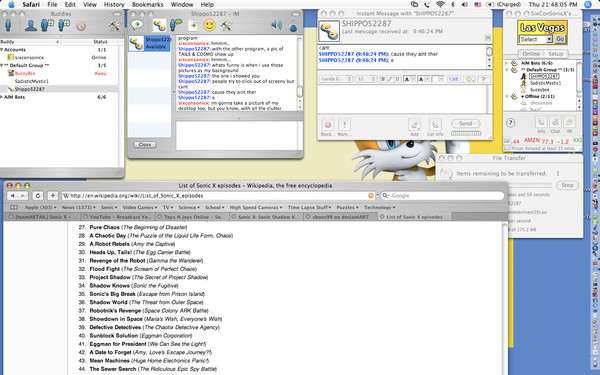Open the Safari bookmarks book icon
Viewport: 600px width, 375px height.
tap(14, 207)
